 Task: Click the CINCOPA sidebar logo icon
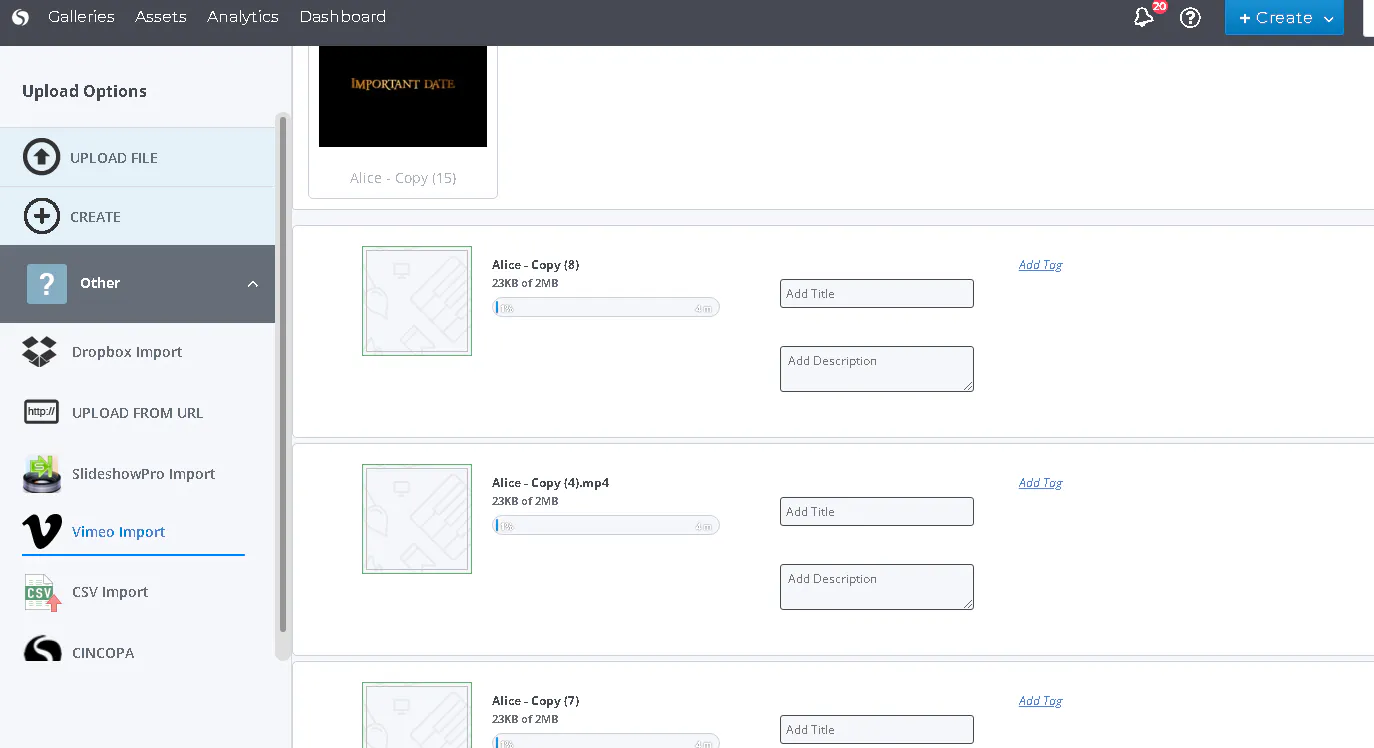coord(42,650)
